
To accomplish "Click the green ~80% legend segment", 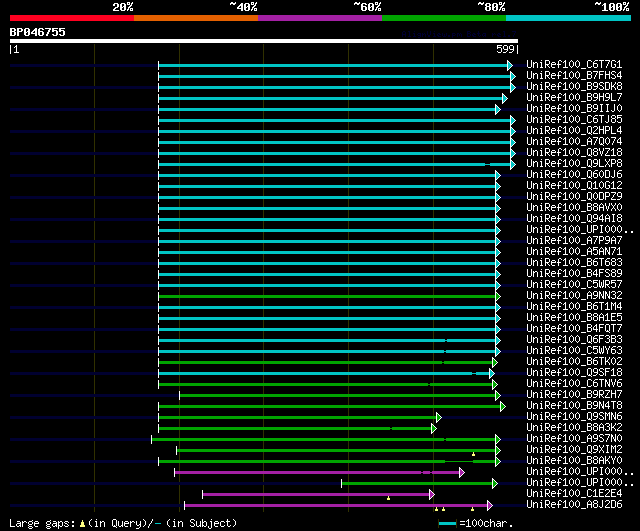I will click(444, 18).
